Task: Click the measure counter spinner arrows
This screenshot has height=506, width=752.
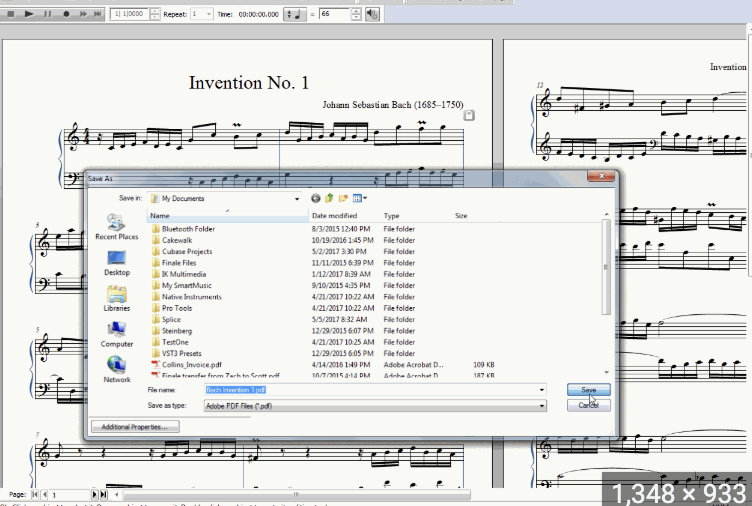Action: (x=155, y=14)
